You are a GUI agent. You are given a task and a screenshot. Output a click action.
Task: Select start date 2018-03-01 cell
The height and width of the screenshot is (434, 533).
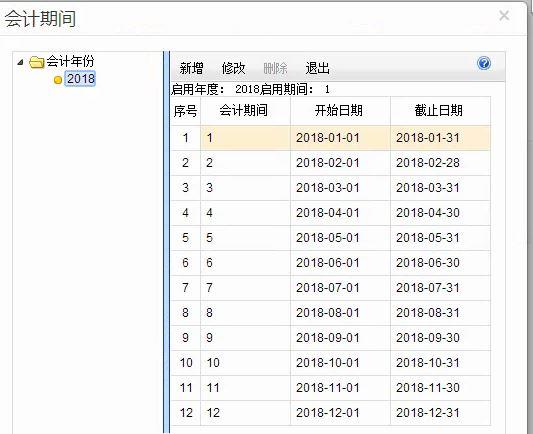pyautogui.click(x=340, y=188)
